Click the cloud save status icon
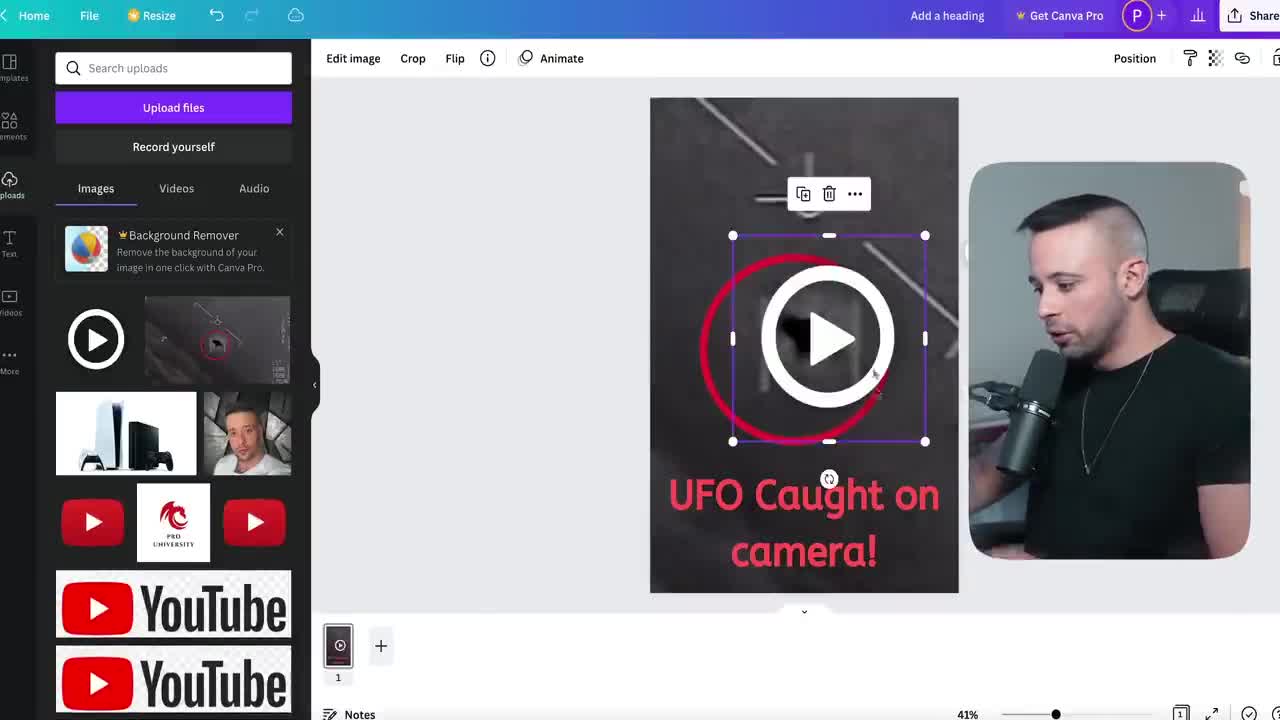Image resolution: width=1280 pixels, height=720 pixels. click(296, 15)
